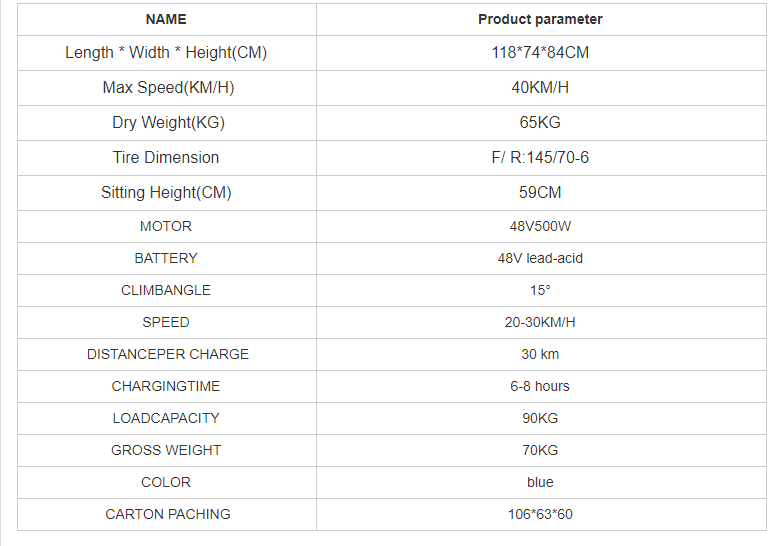
Task: Click the F/ R:145/70-6 tire value
Action: click(x=540, y=158)
